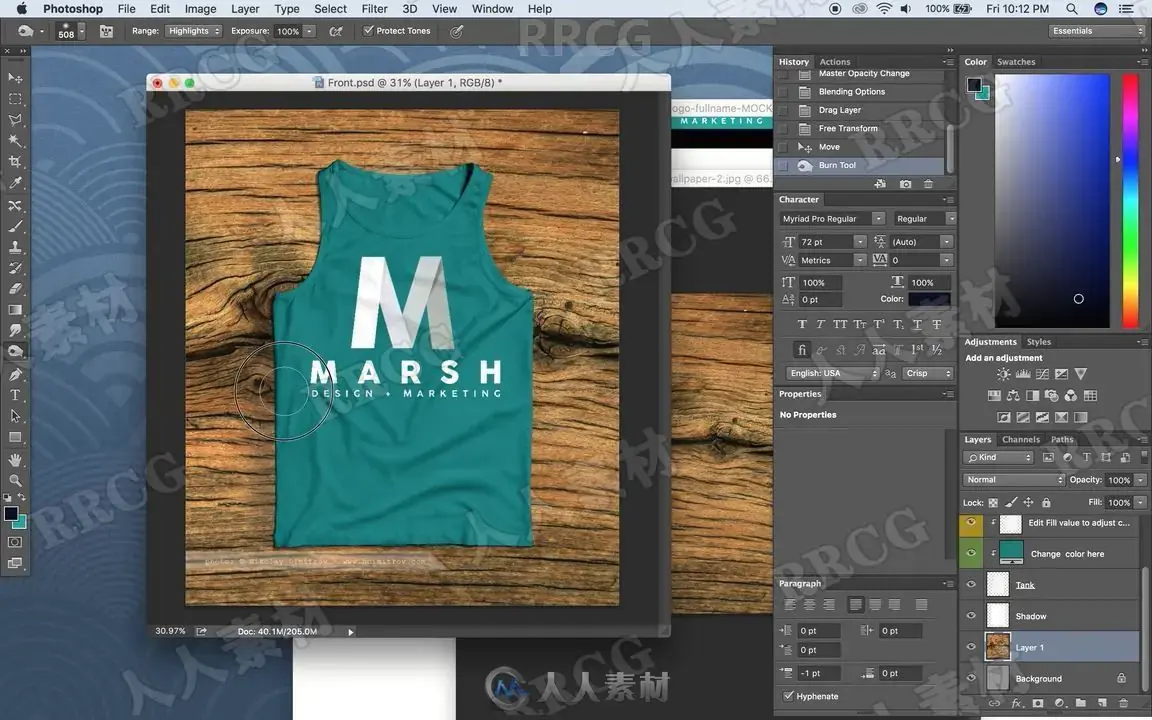Image resolution: width=1152 pixels, height=720 pixels.
Task: Click the brush size 508 preset picker
Action: coord(71,32)
